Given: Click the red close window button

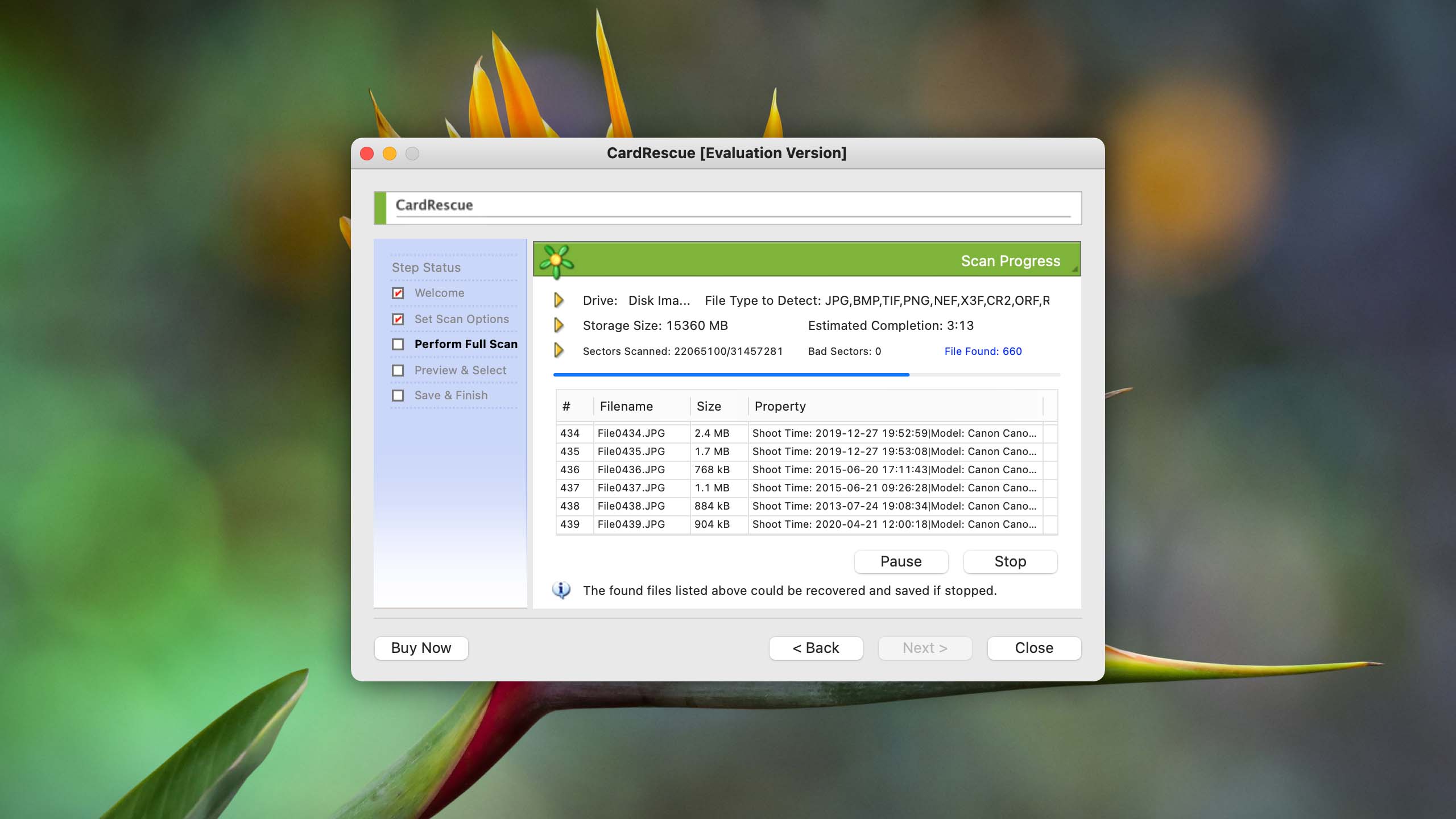Looking at the screenshot, I should 367,154.
